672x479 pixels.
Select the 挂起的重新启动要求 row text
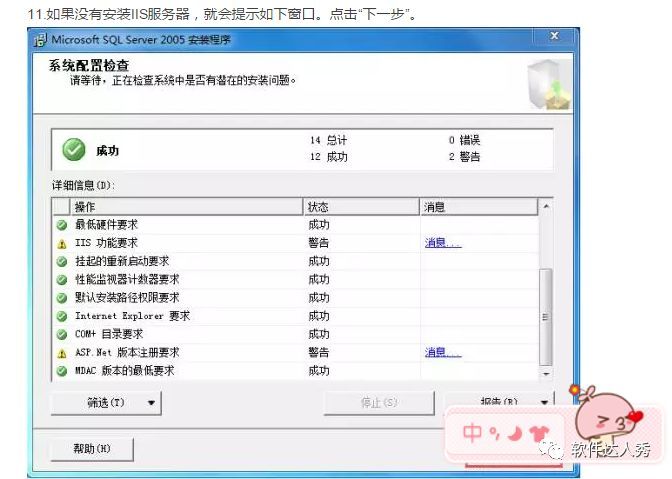coord(122,261)
